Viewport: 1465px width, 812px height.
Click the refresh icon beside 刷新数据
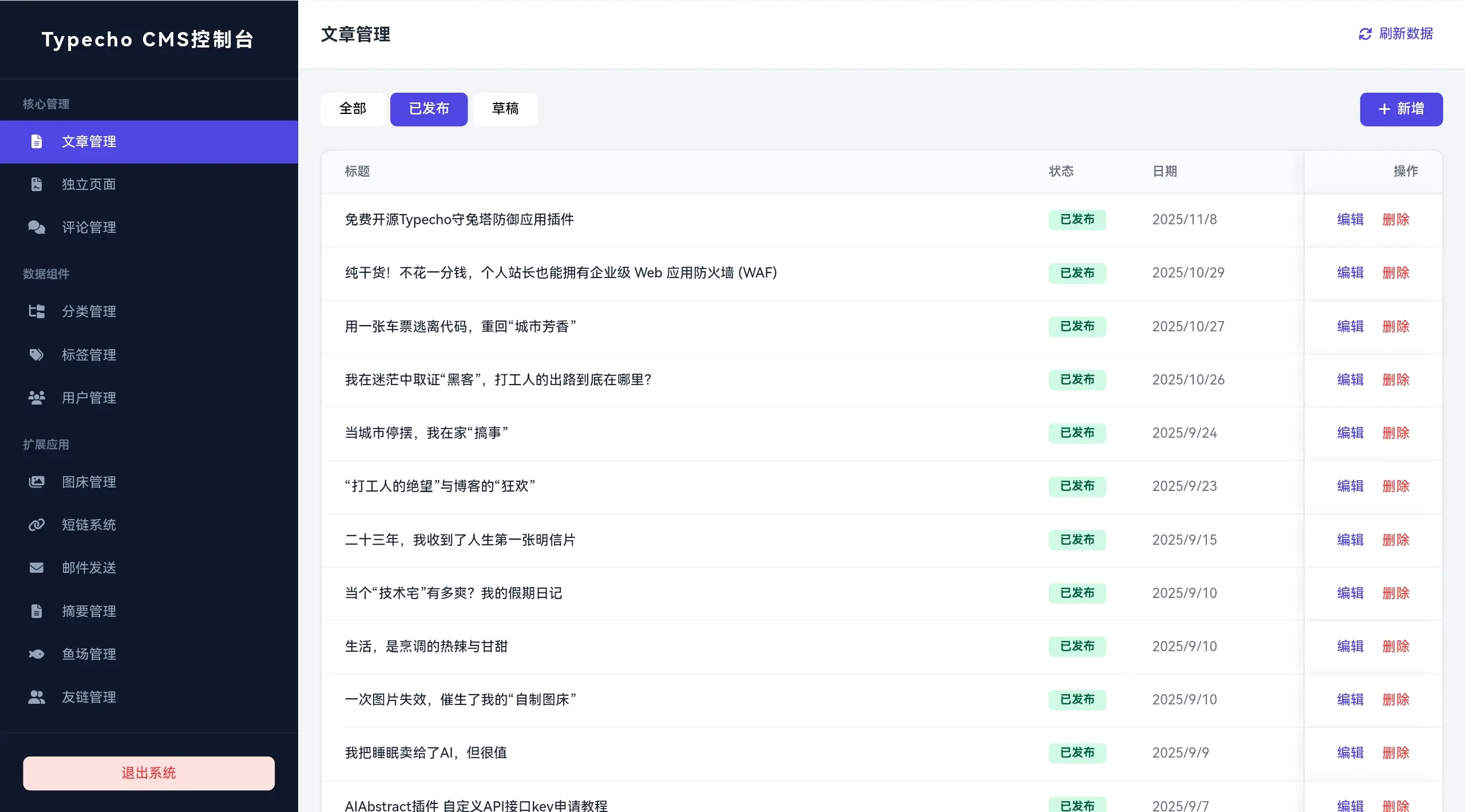pyautogui.click(x=1365, y=34)
